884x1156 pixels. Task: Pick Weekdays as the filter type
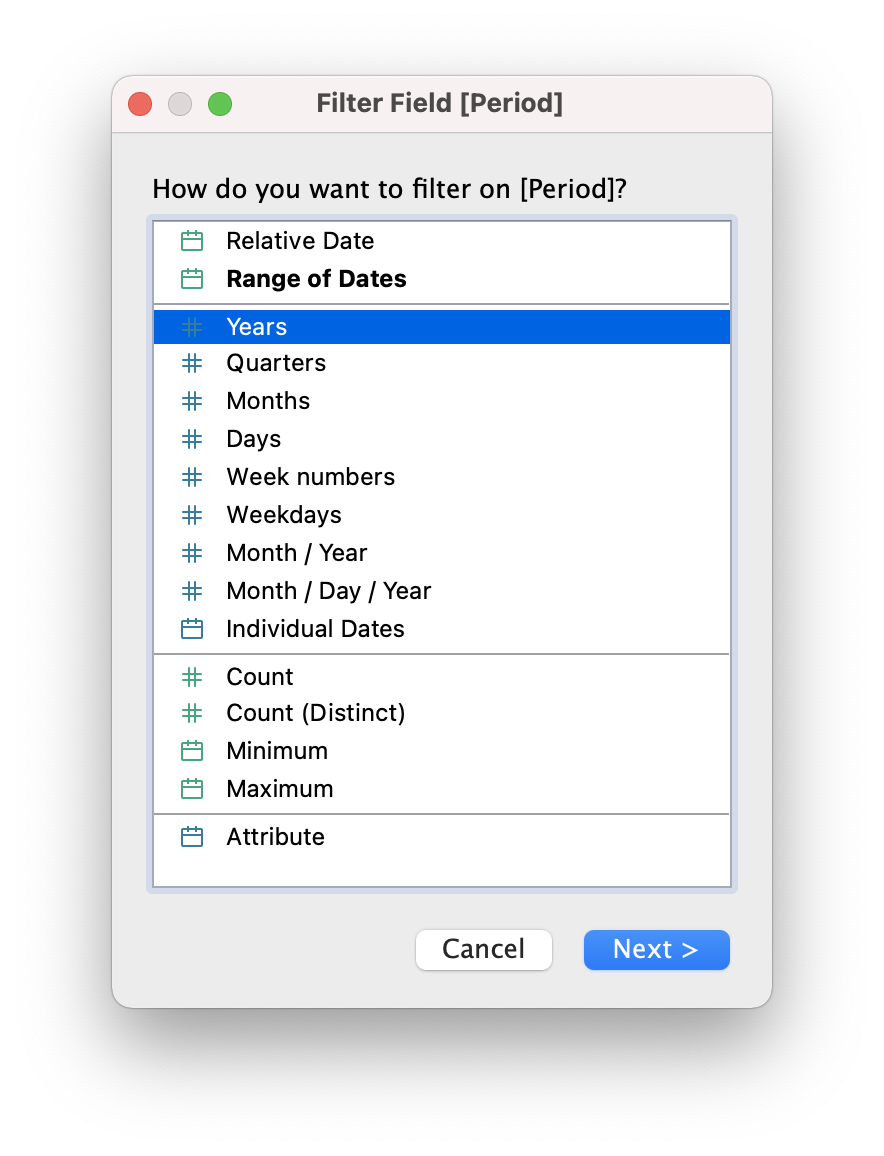pyautogui.click(x=284, y=515)
